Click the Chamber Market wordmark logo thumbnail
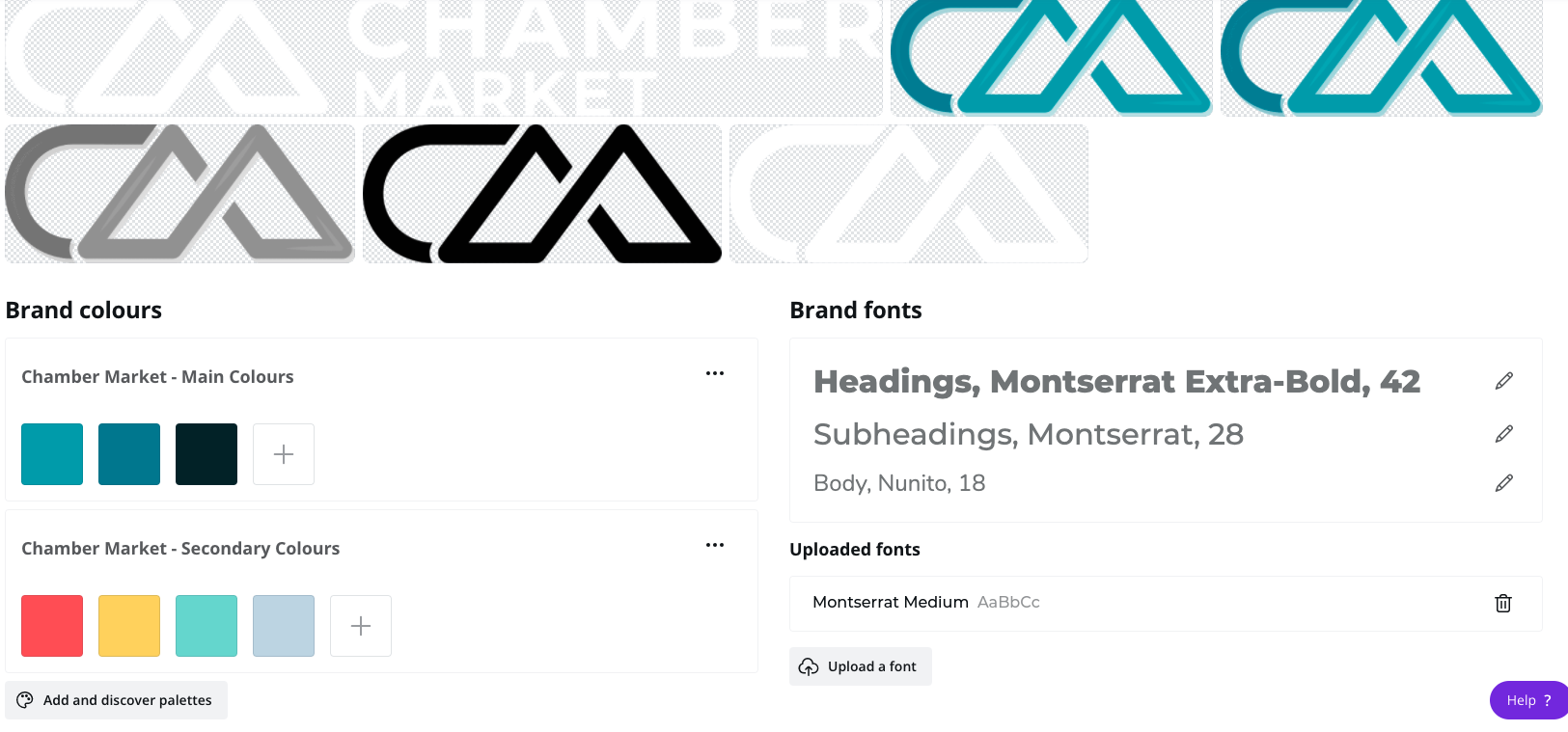 tap(444, 57)
